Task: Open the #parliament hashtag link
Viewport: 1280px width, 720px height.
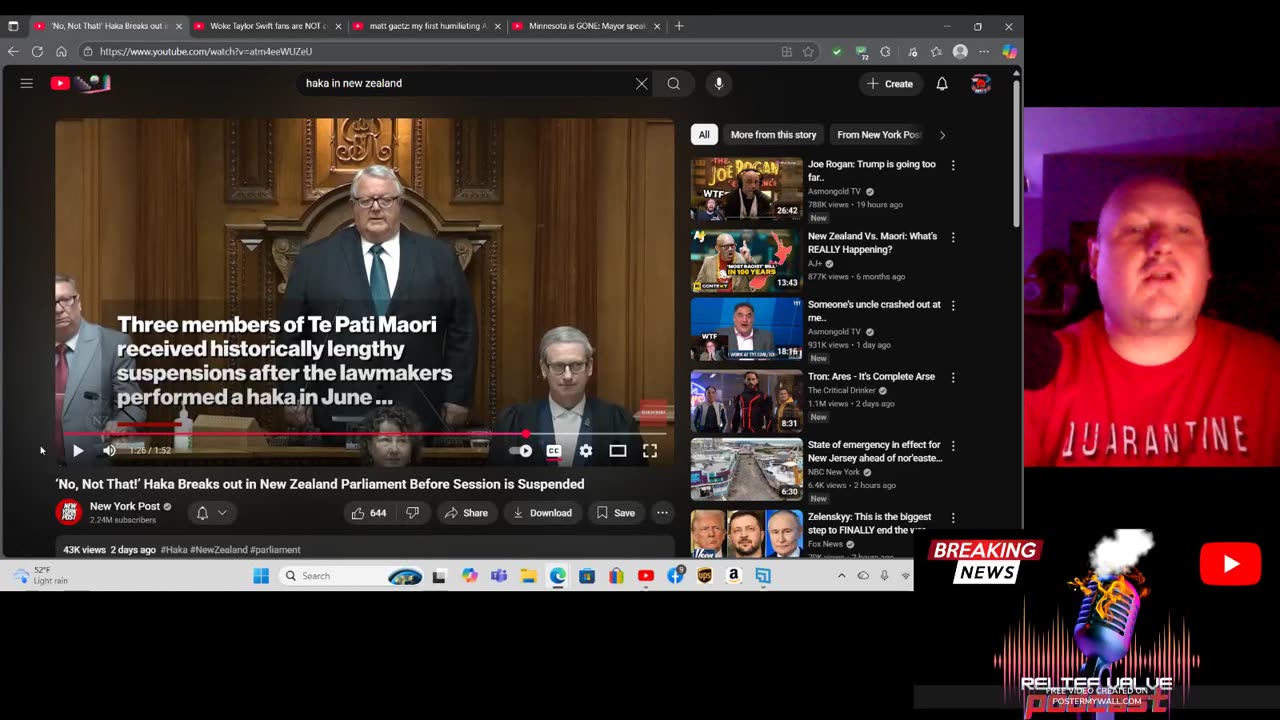Action: (x=275, y=550)
